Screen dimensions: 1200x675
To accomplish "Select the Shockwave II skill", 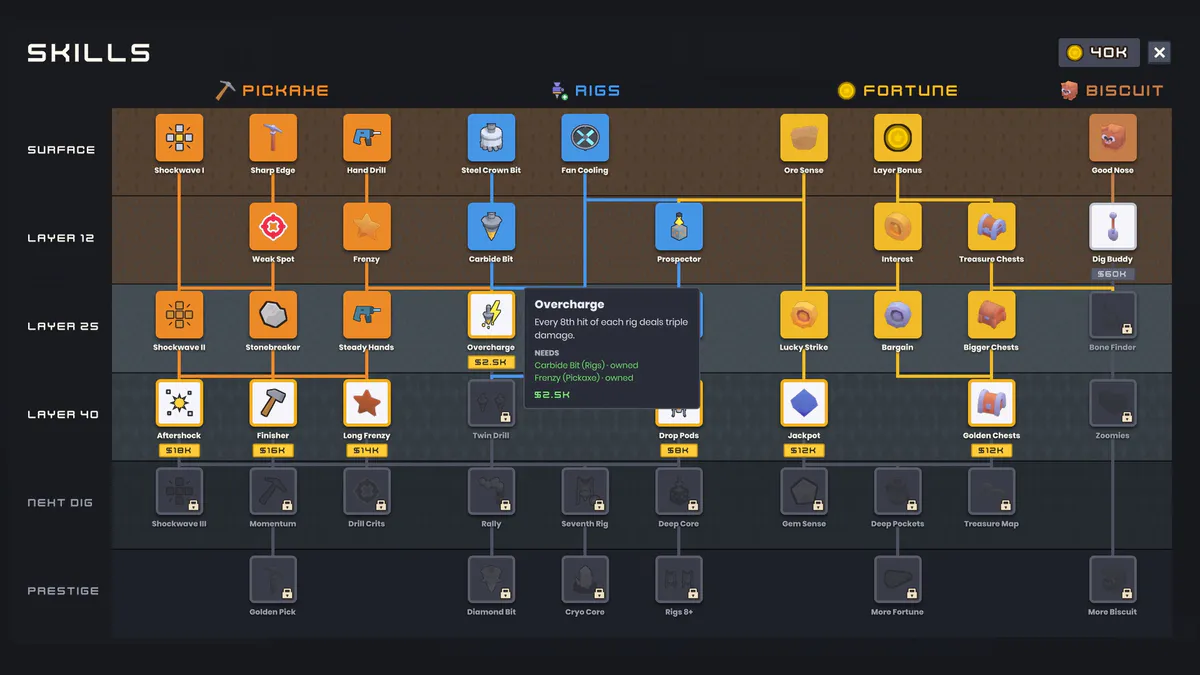I will pyautogui.click(x=179, y=315).
